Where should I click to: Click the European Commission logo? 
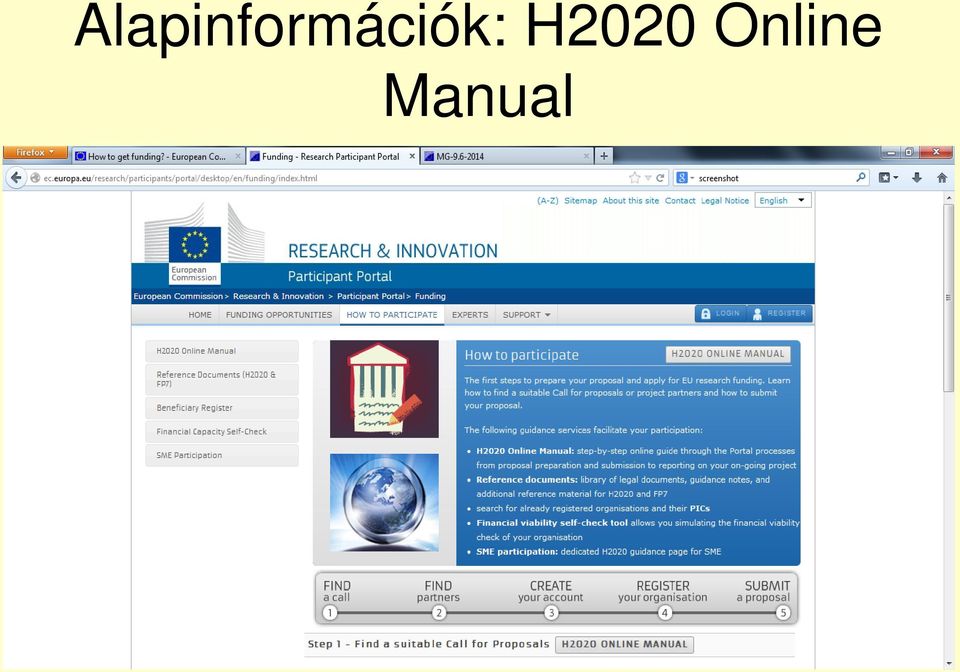195,255
